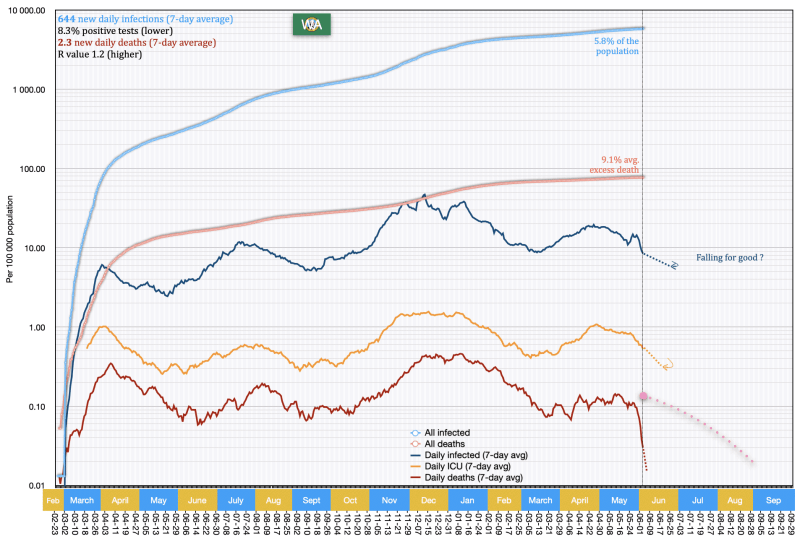
Task: Click '2.3 new daily deaths' summary text
Action: tap(130, 43)
